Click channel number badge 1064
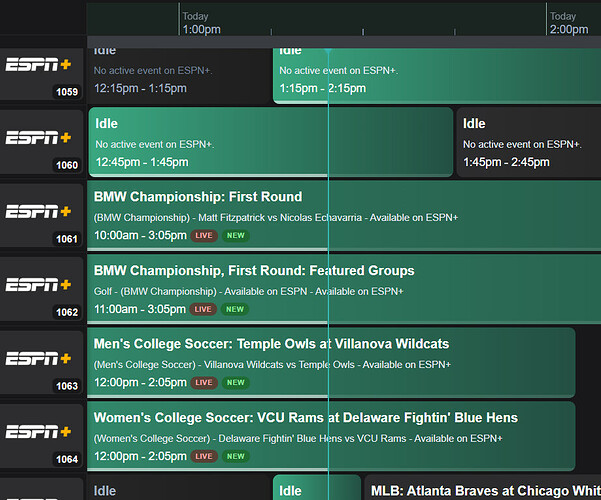Screen dimensions: 601x500 tap(67, 459)
